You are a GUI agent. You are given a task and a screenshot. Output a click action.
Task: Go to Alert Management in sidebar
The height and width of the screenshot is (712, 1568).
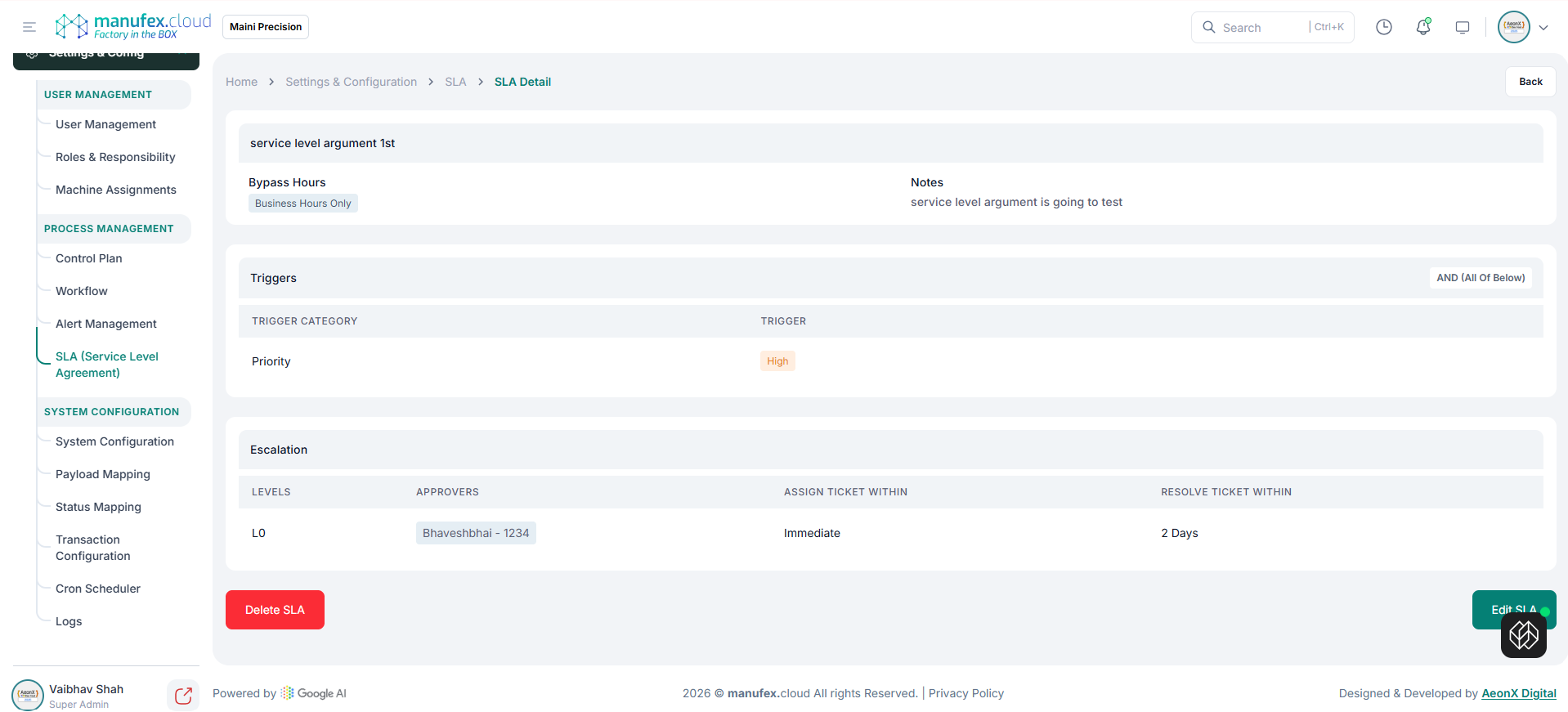[x=106, y=324]
